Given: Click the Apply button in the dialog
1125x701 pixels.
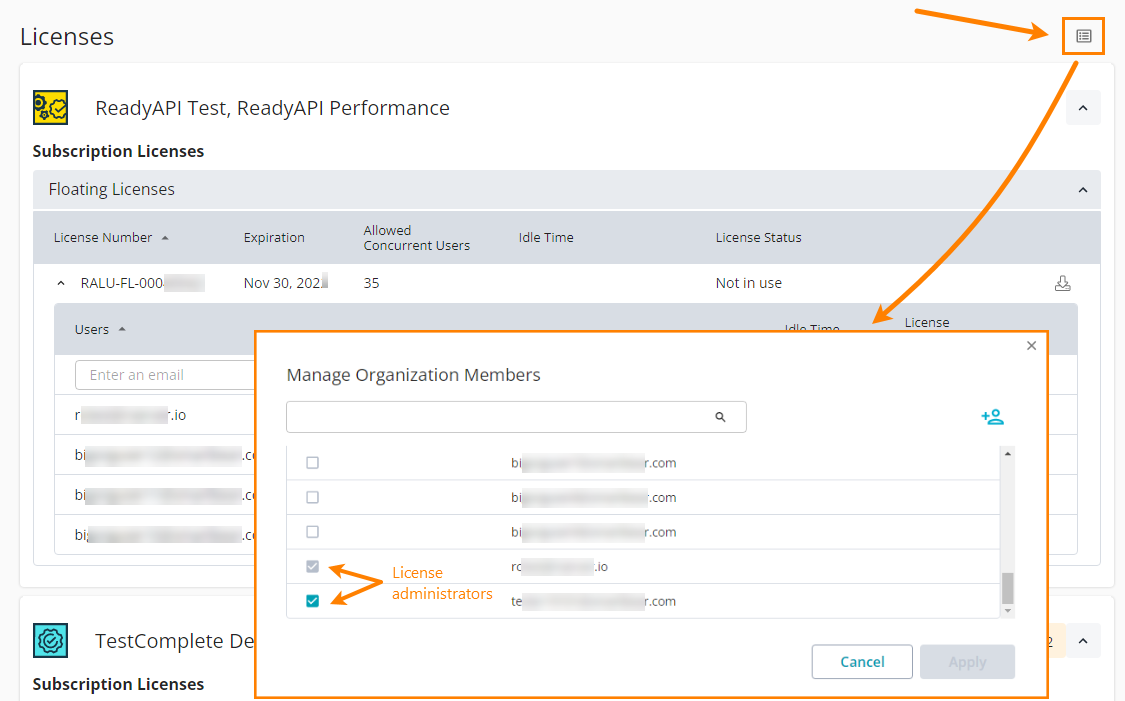Looking at the screenshot, I should pos(967,661).
